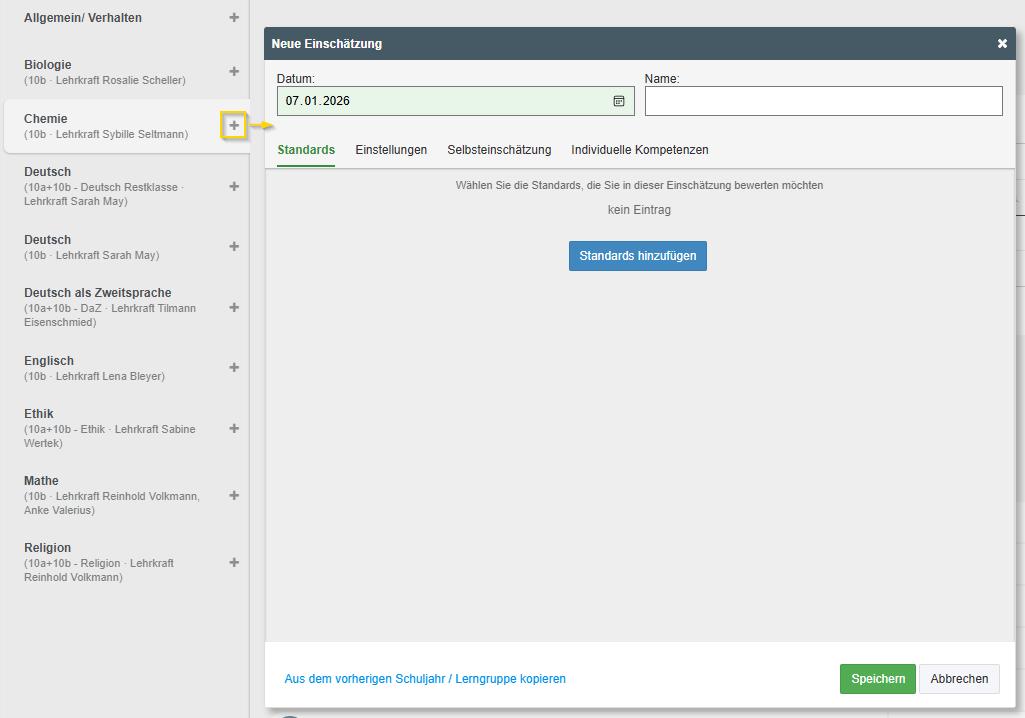Add new assessment for Biologie
1025x718 pixels.
[x=234, y=72]
